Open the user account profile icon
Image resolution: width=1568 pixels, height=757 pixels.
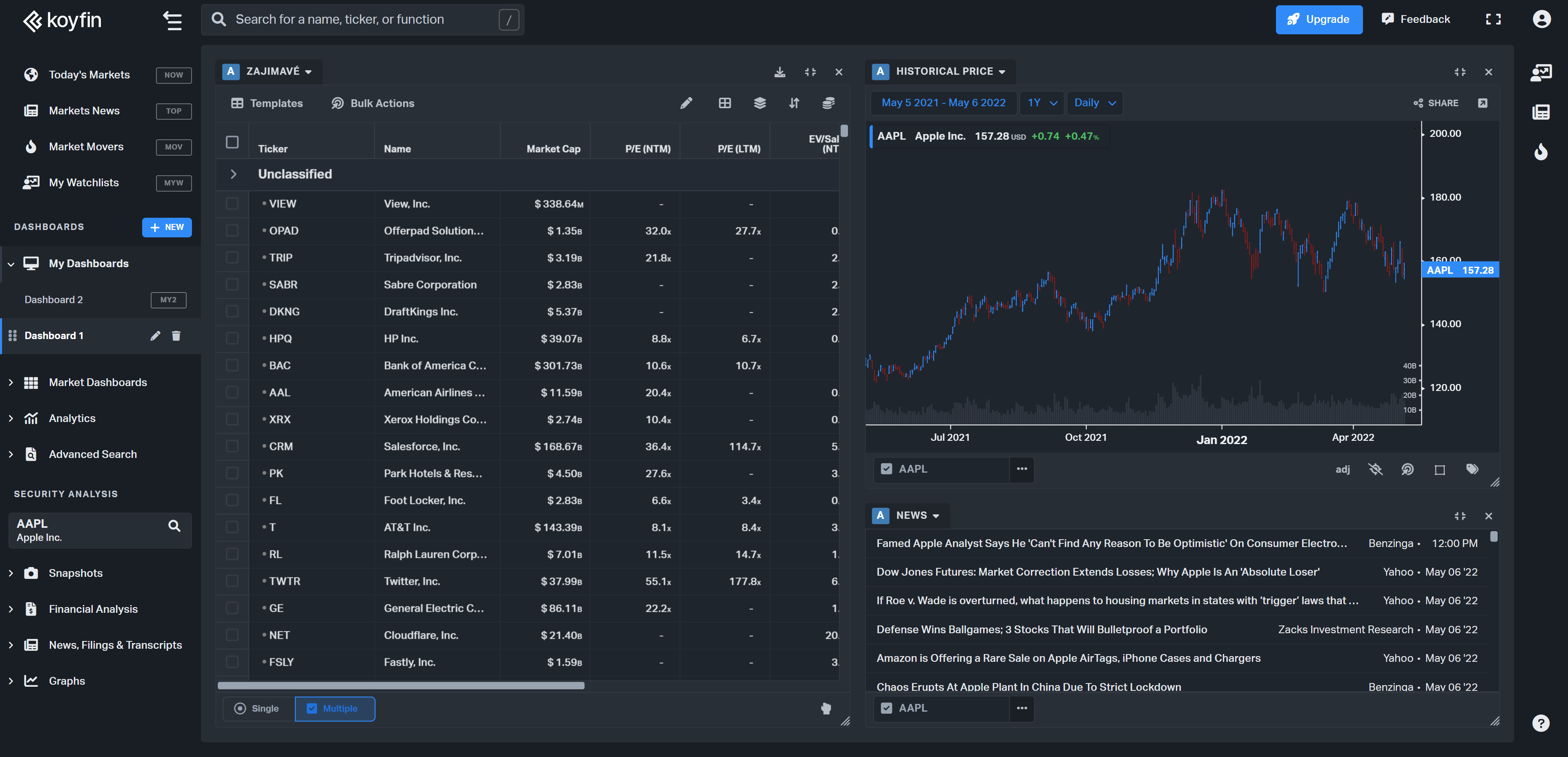[x=1541, y=20]
